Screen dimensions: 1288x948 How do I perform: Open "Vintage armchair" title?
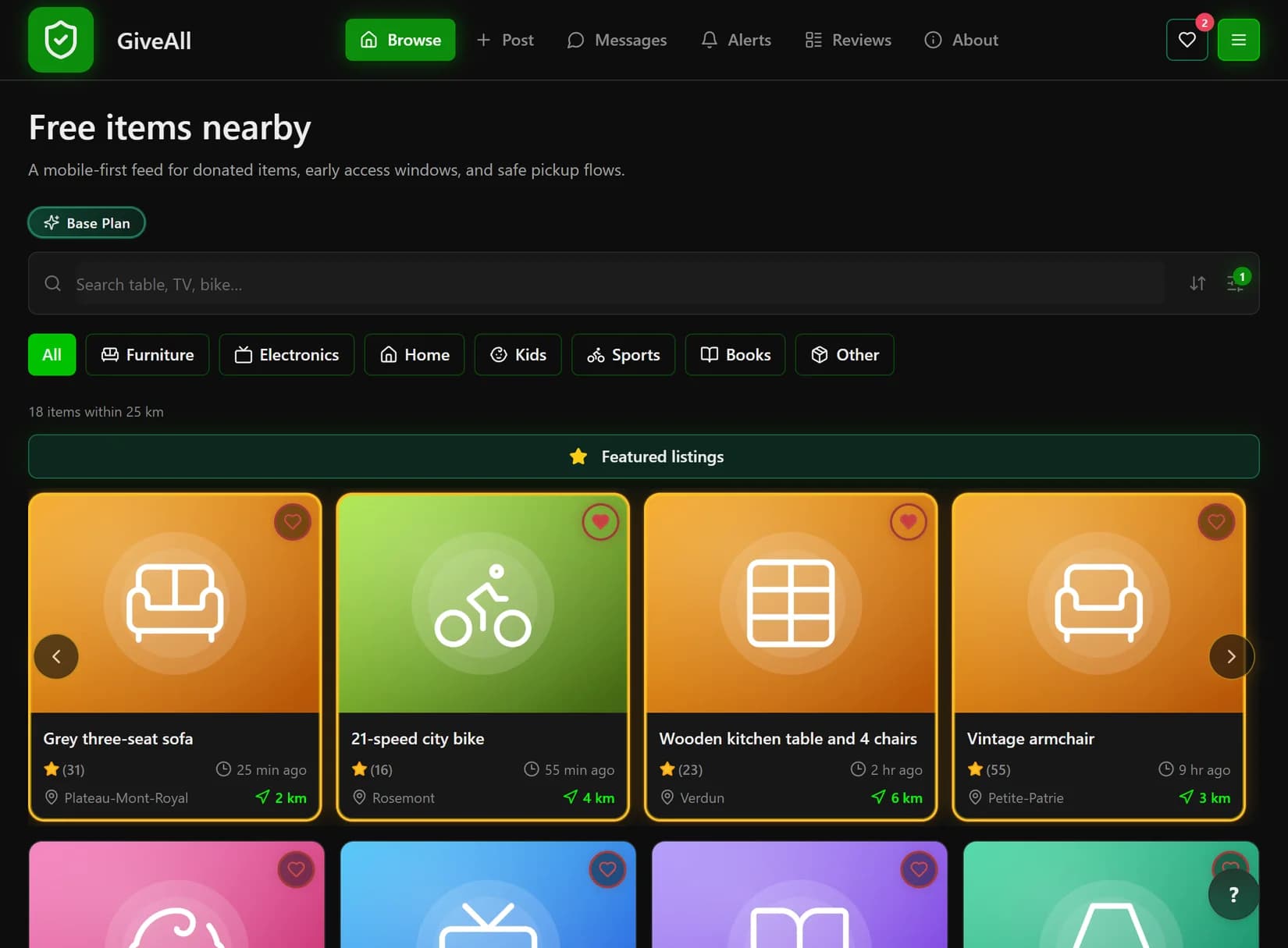pos(1030,738)
